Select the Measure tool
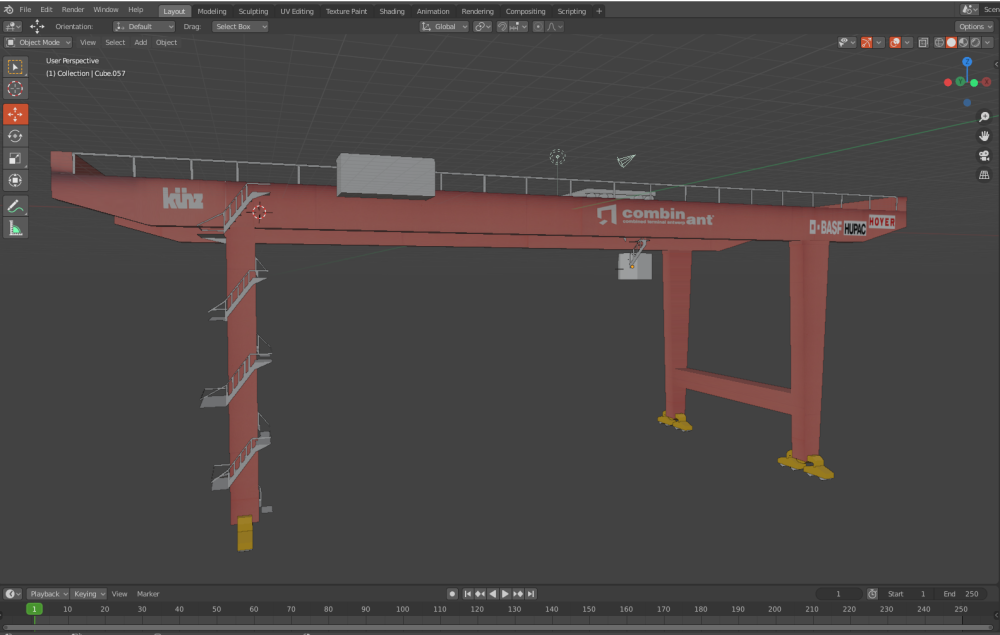 click(15, 228)
